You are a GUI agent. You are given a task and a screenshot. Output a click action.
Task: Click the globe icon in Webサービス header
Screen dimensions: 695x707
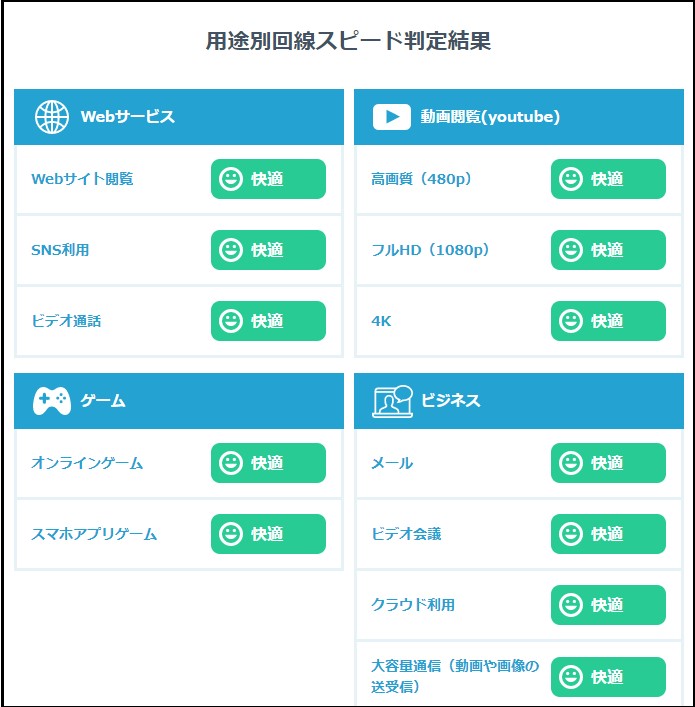(x=52, y=117)
